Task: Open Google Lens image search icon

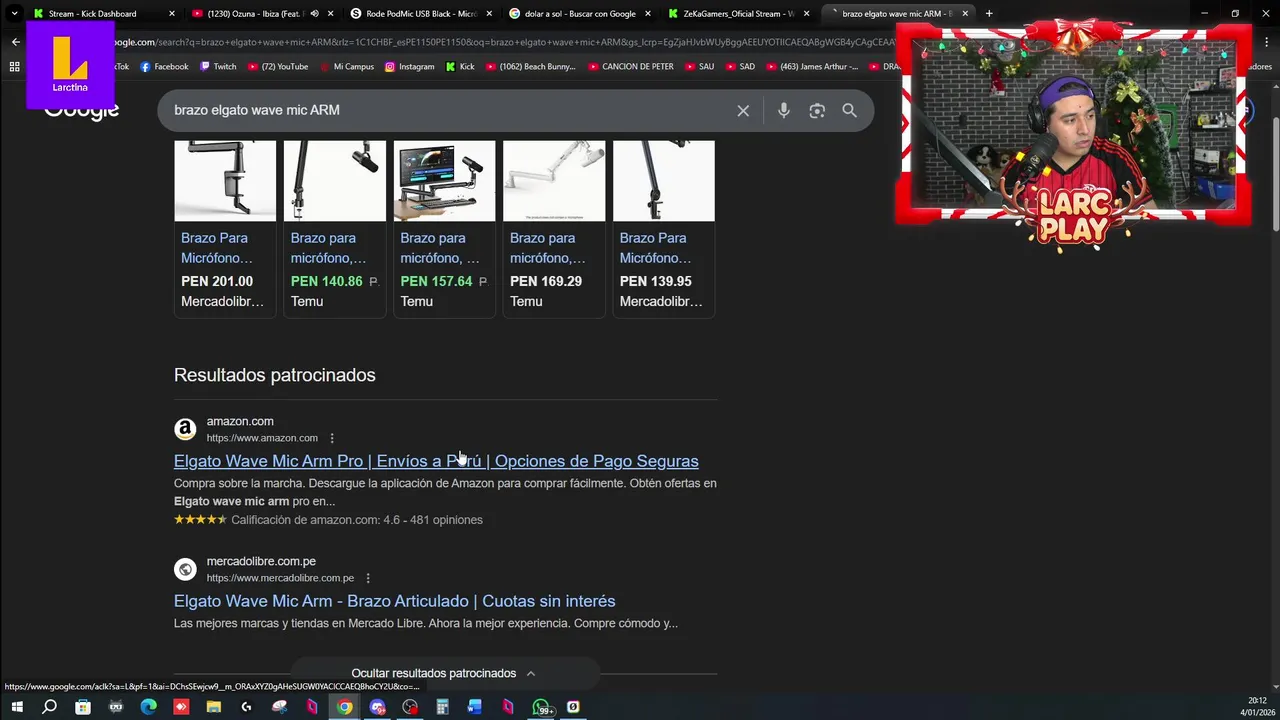Action: 817,111
